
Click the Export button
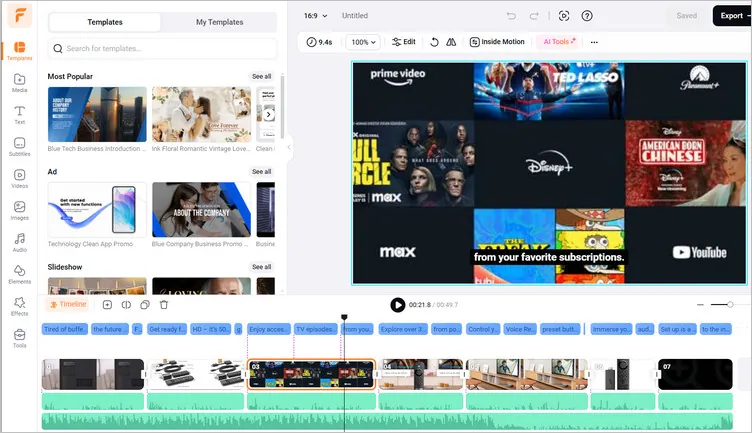732,16
